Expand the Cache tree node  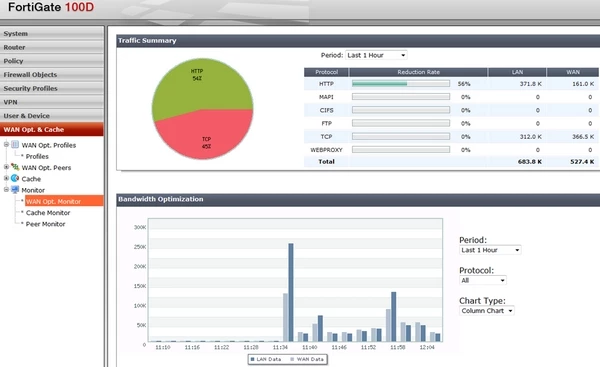[6, 178]
